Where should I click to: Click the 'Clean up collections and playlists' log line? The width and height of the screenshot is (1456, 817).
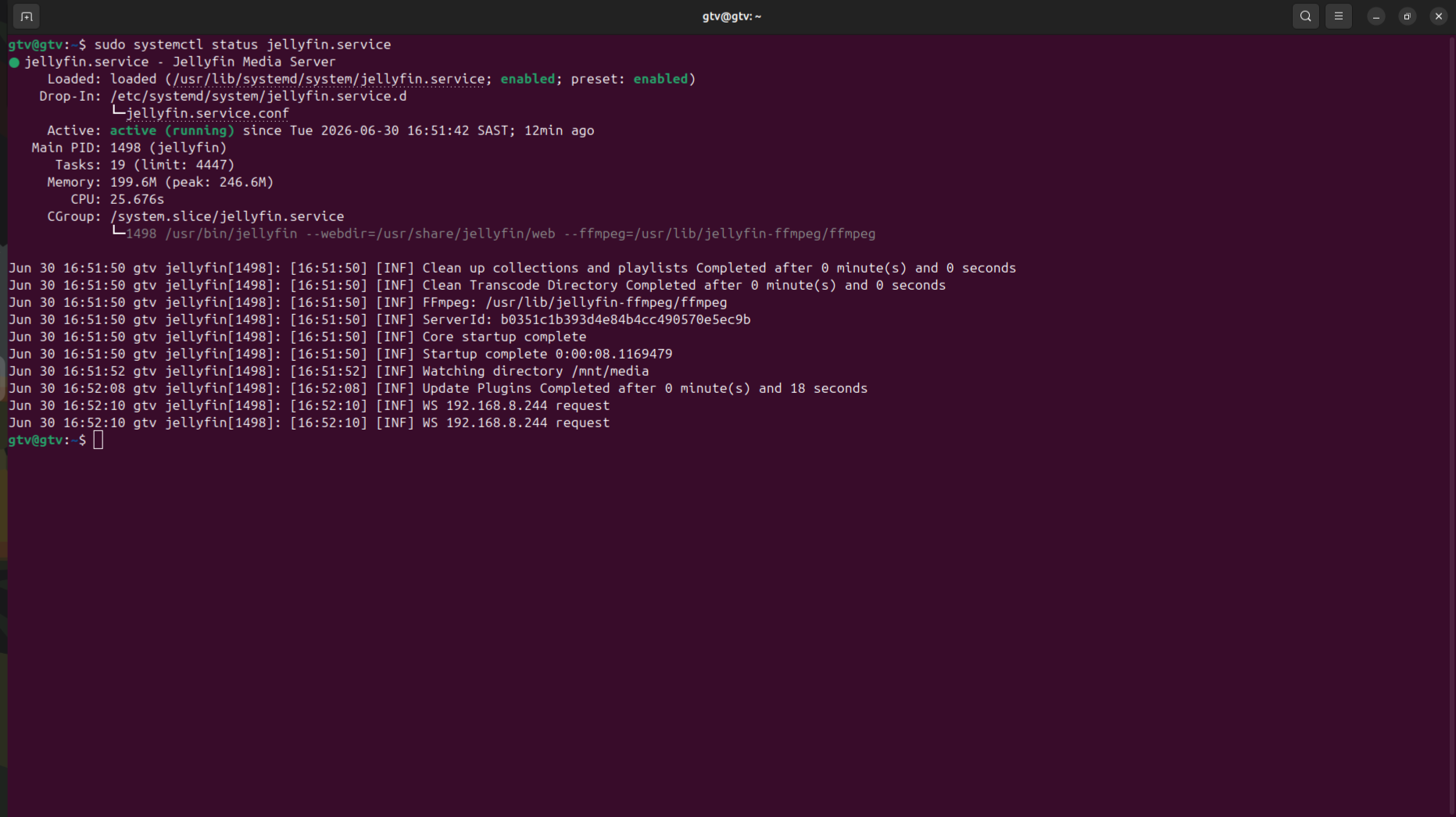click(x=512, y=268)
